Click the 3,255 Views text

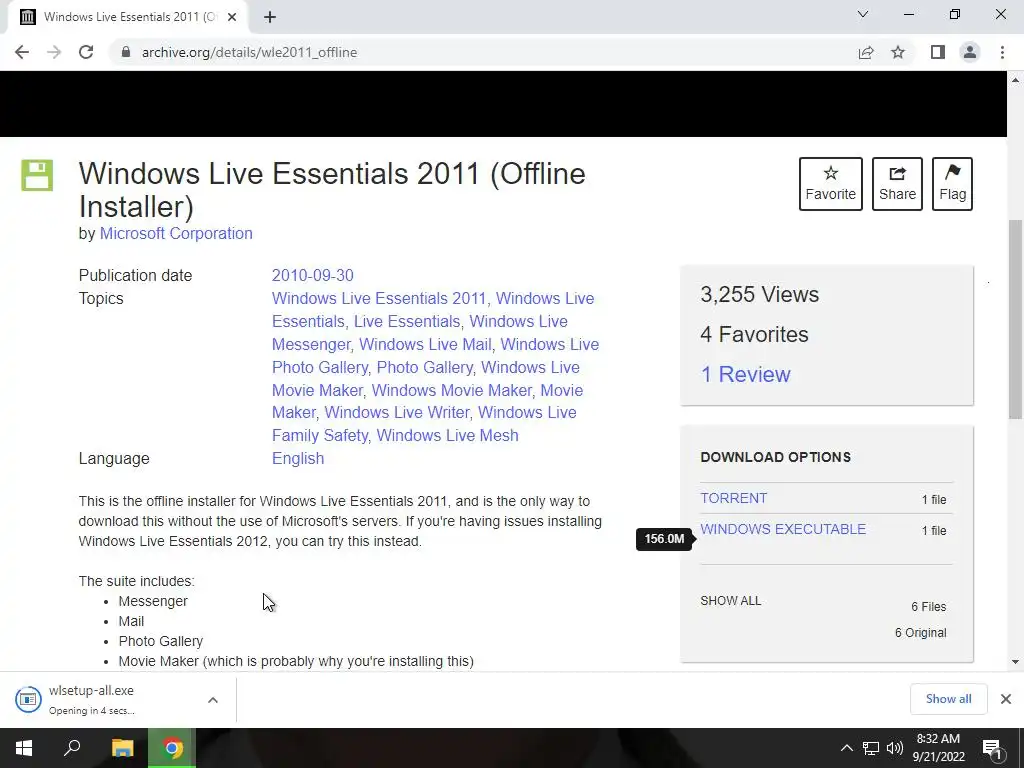(x=760, y=295)
